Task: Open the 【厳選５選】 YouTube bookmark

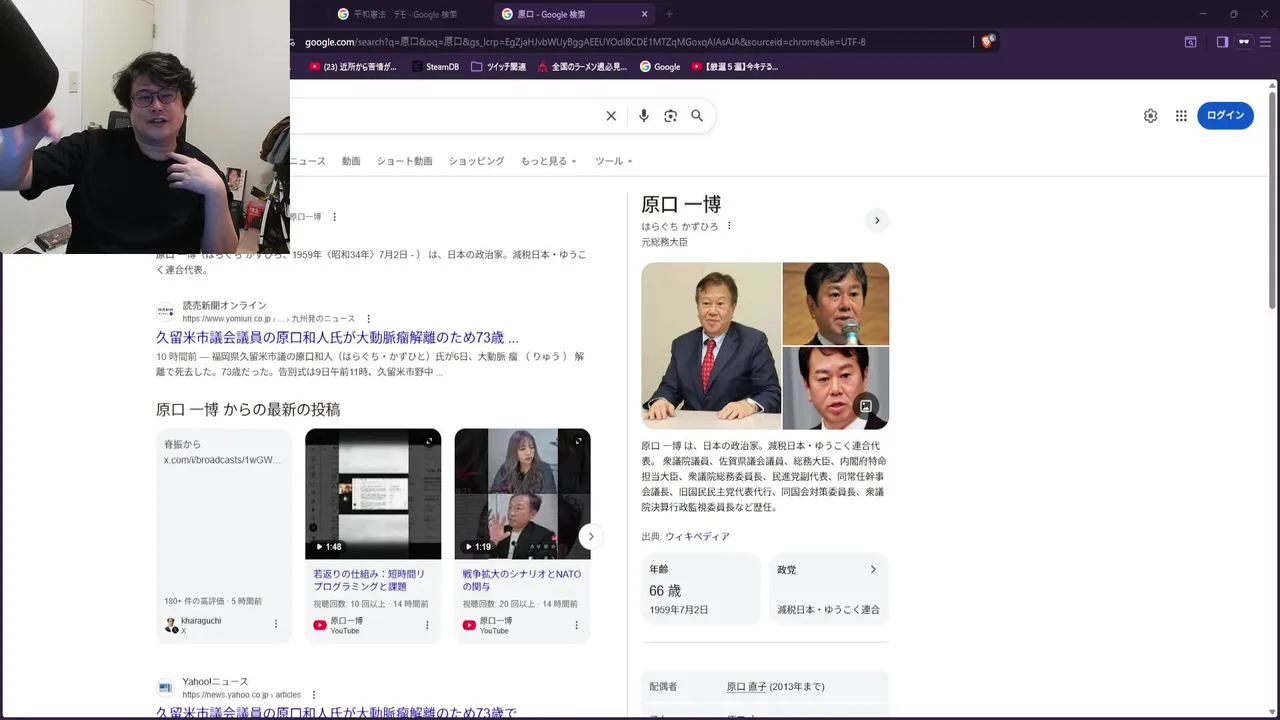Action: (x=735, y=67)
